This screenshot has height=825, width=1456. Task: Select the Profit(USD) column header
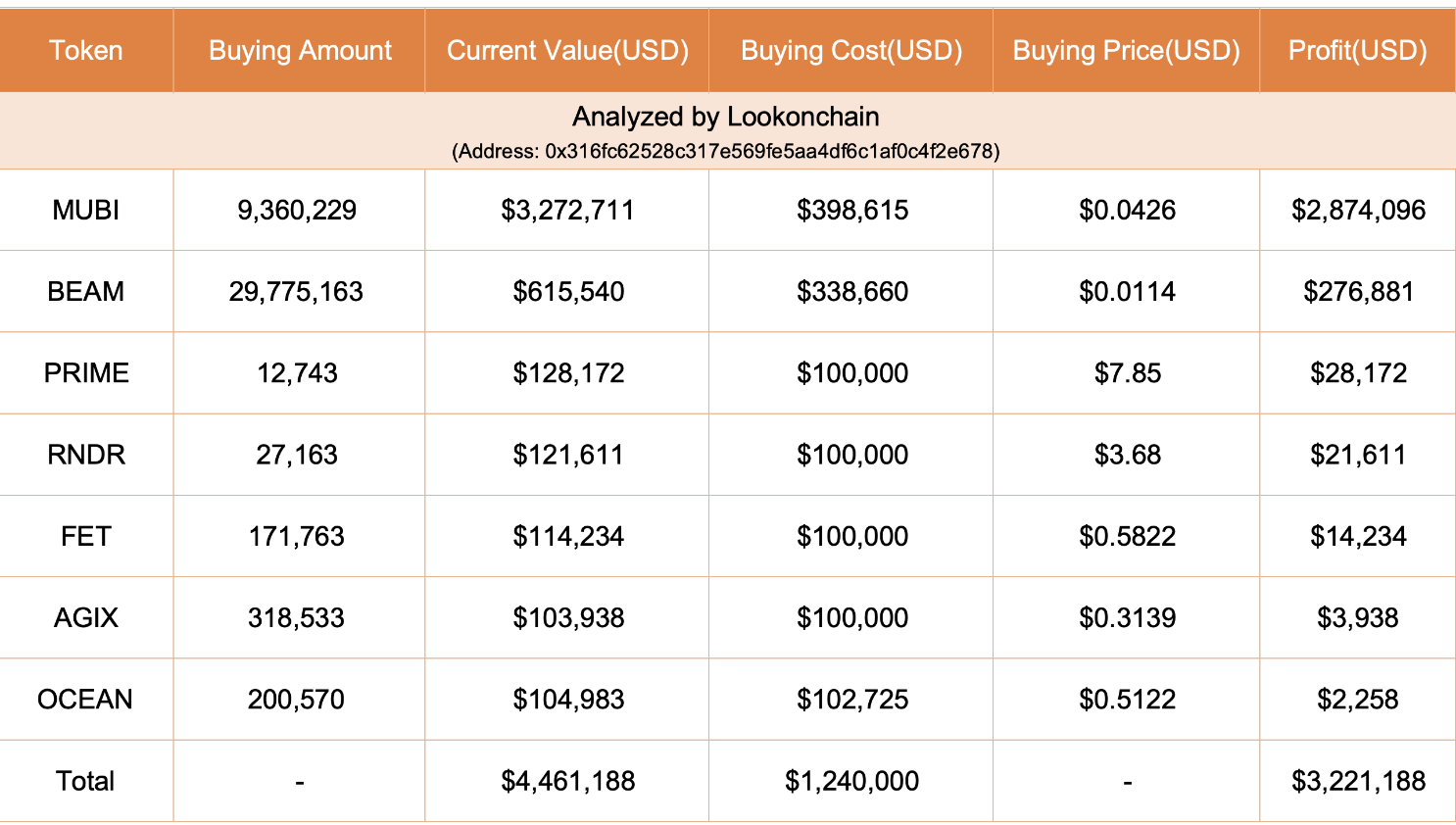pos(1357,51)
